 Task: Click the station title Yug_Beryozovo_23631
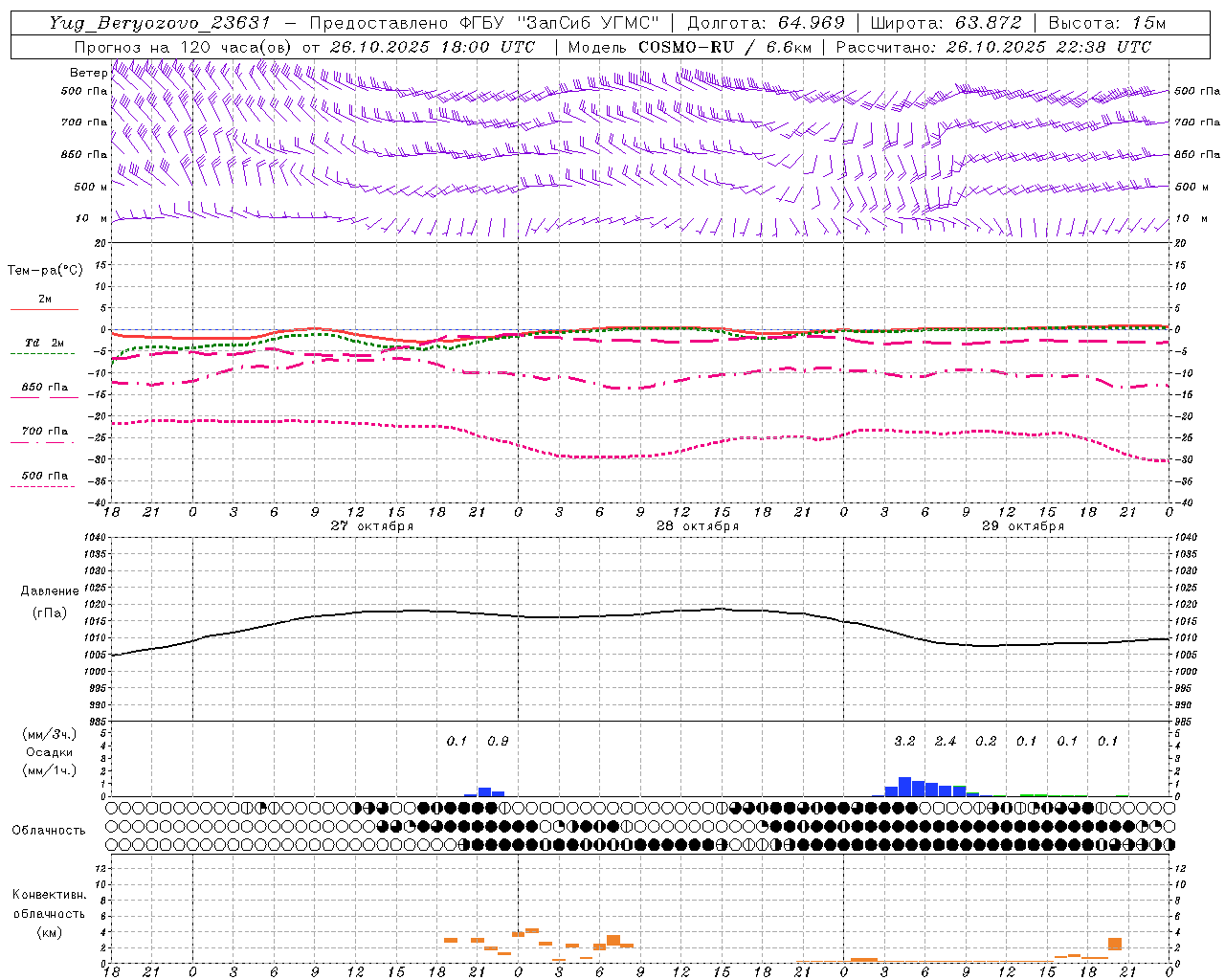pos(161,23)
